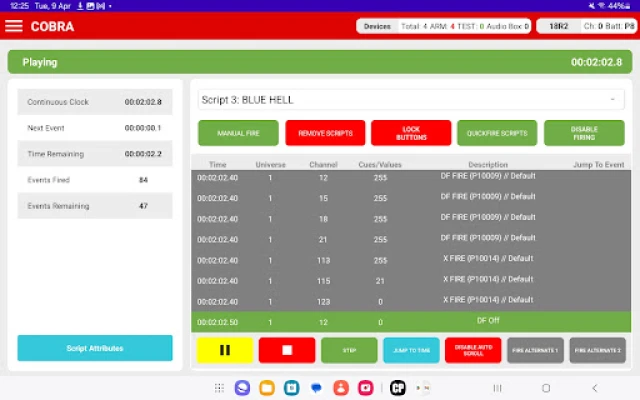This screenshot has height=400, width=640.
Task: Select the highlighted DF Off event row
Action: coord(410,322)
